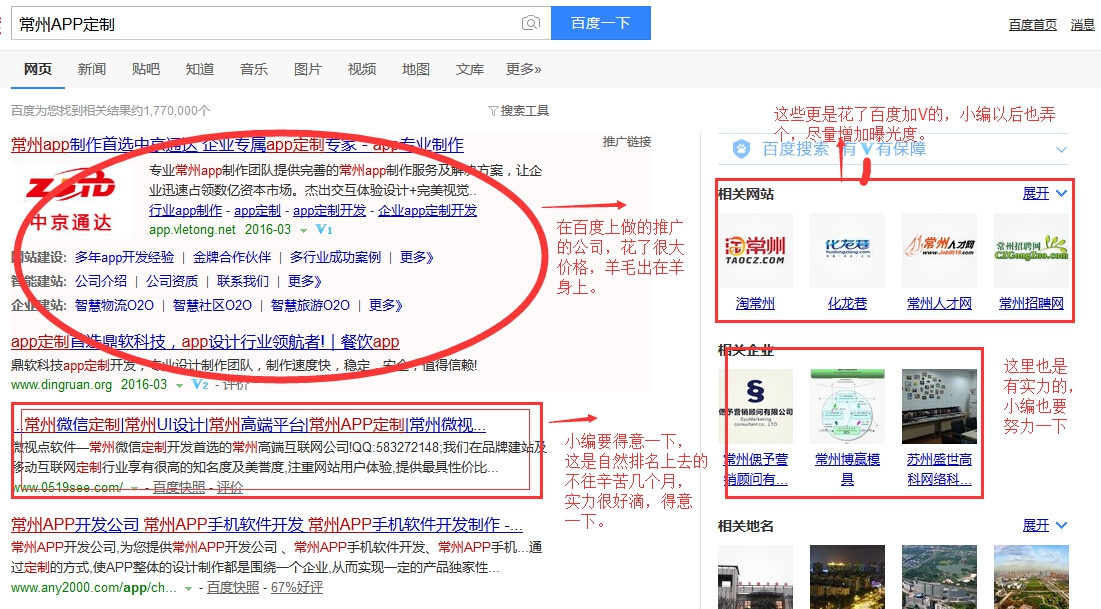Switch to the 文库 tab
Viewport: 1101px width, 609px height.
pos(470,69)
